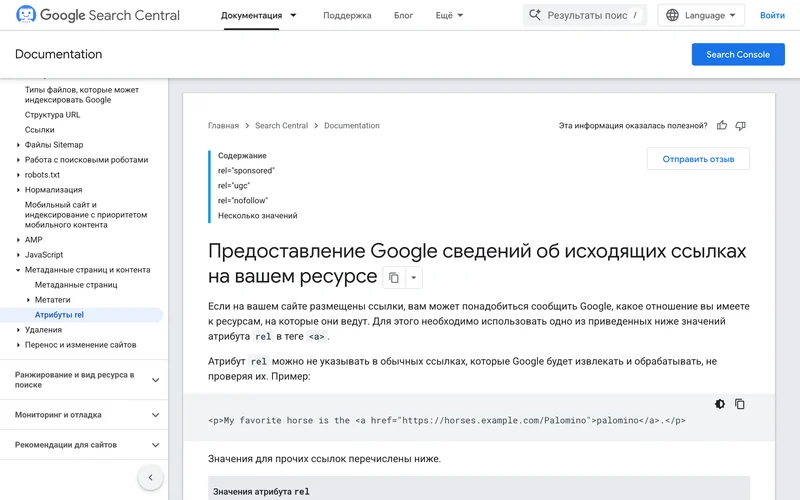The height and width of the screenshot is (500, 800).
Task: Open dropdown arrow next to Документация
Action: pos(293,15)
